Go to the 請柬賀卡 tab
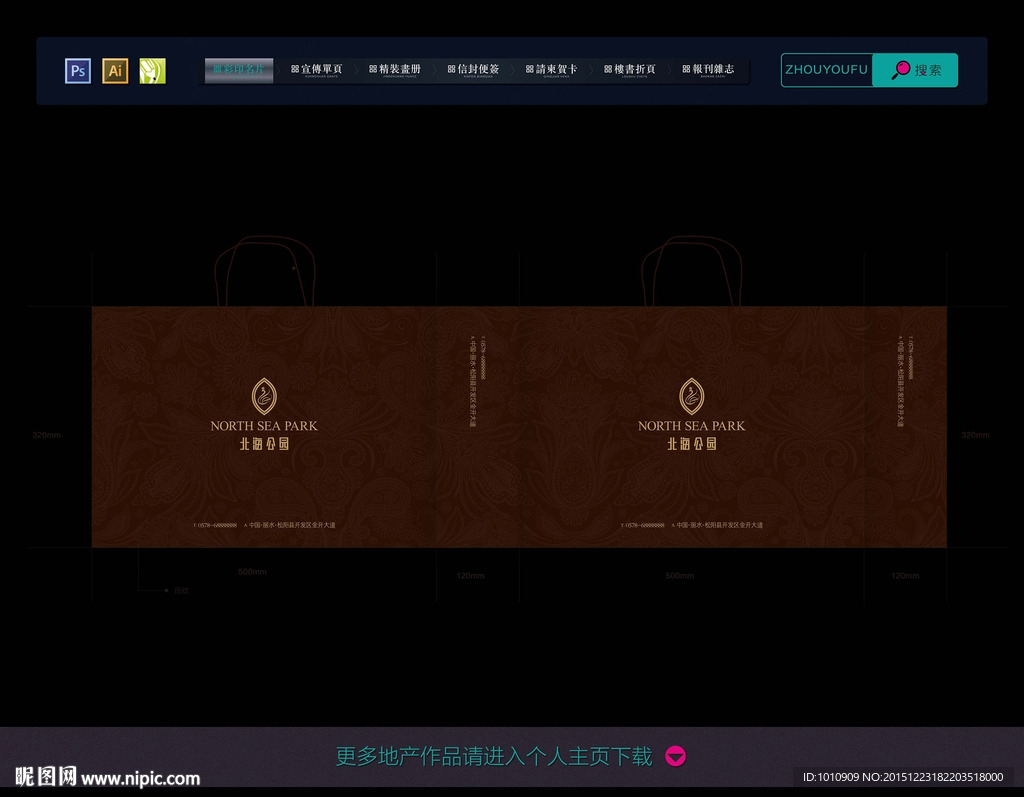 pyautogui.click(x=551, y=70)
